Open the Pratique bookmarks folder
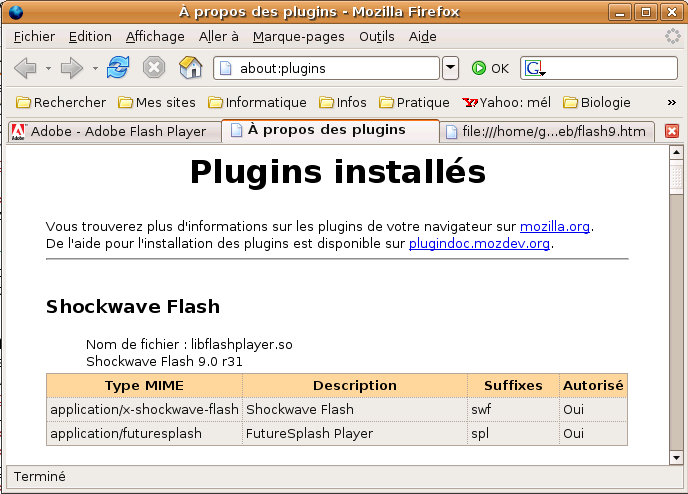Image resolution: width=688 pixels, height=494 pixels. (x=414, y=102)
